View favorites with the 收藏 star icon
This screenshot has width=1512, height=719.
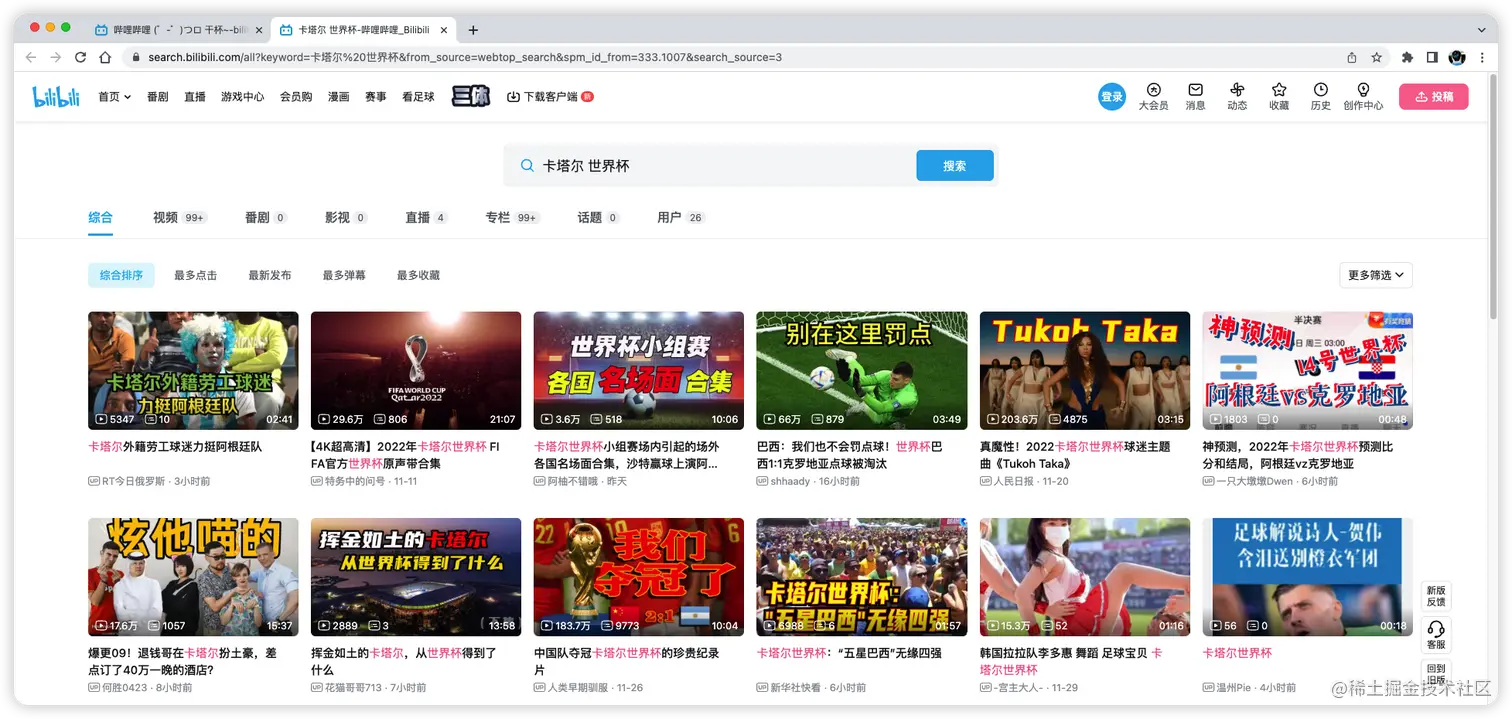pyautogui.click(x=1278, y=96)
